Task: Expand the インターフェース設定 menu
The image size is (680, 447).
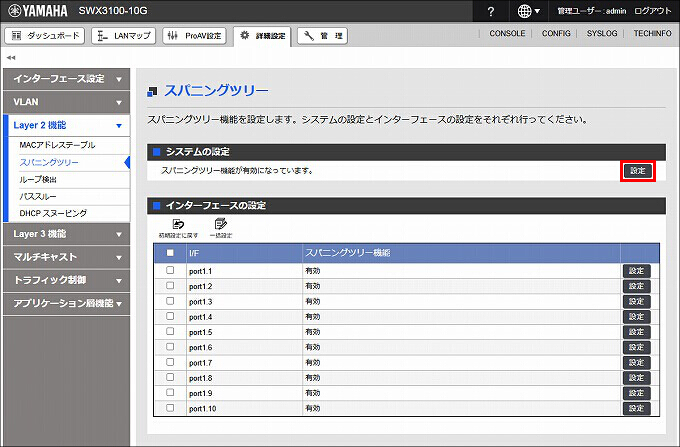Action: point(66,78)
